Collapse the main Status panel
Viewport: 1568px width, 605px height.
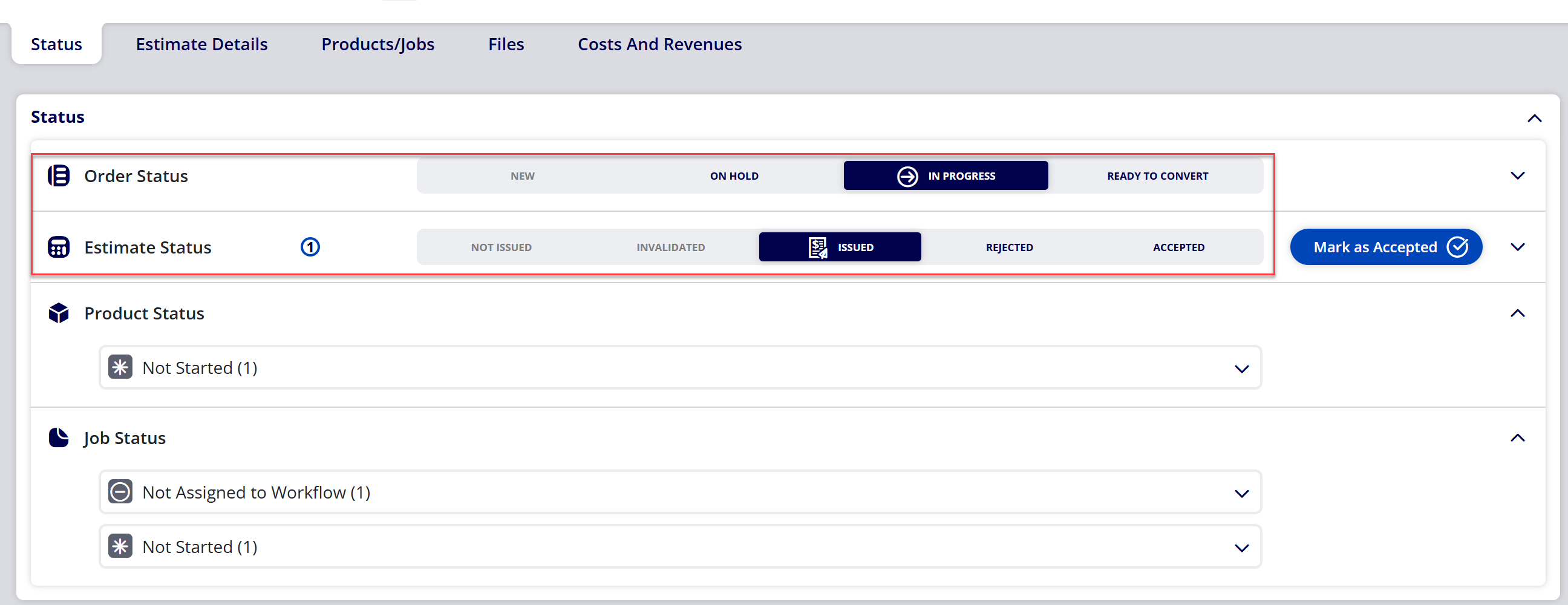click(x=1535, y=118)
